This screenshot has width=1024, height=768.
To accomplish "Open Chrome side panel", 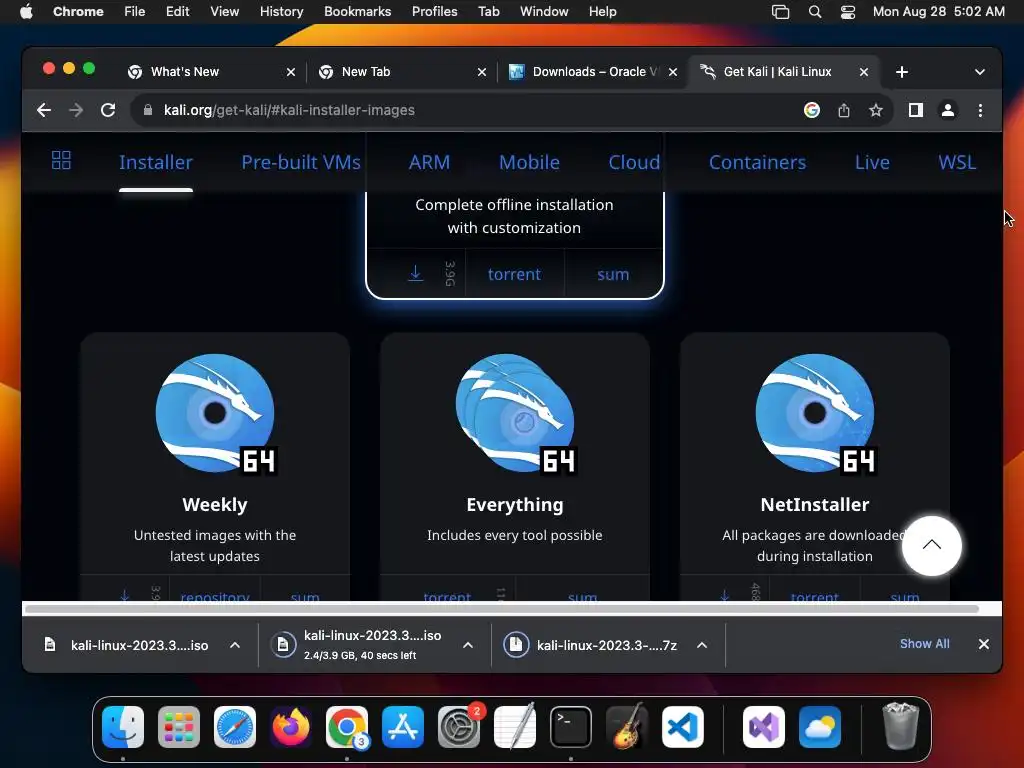I will click(x=916, y=110).
